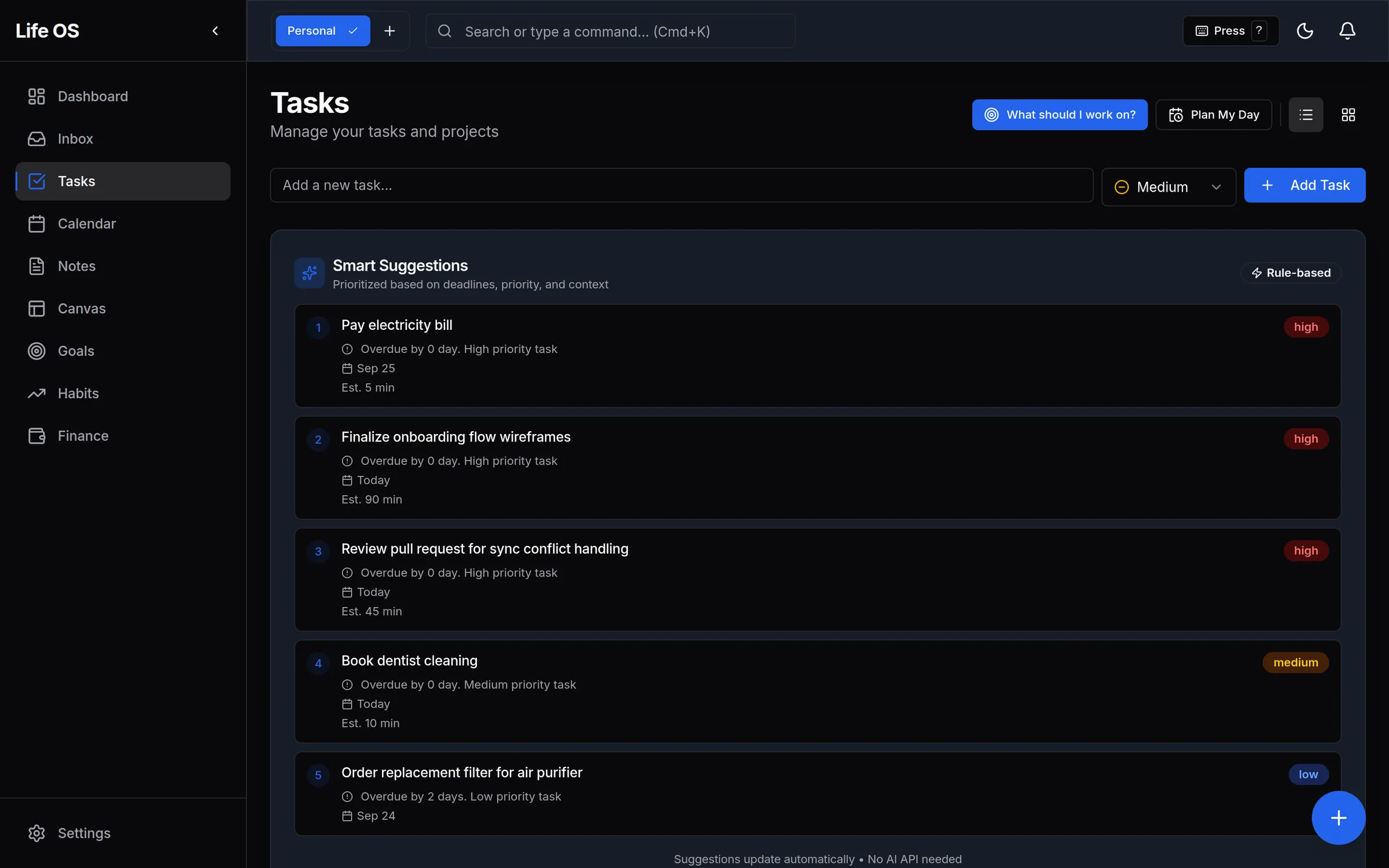Click the Sep 24 due date

click(369, 816)
